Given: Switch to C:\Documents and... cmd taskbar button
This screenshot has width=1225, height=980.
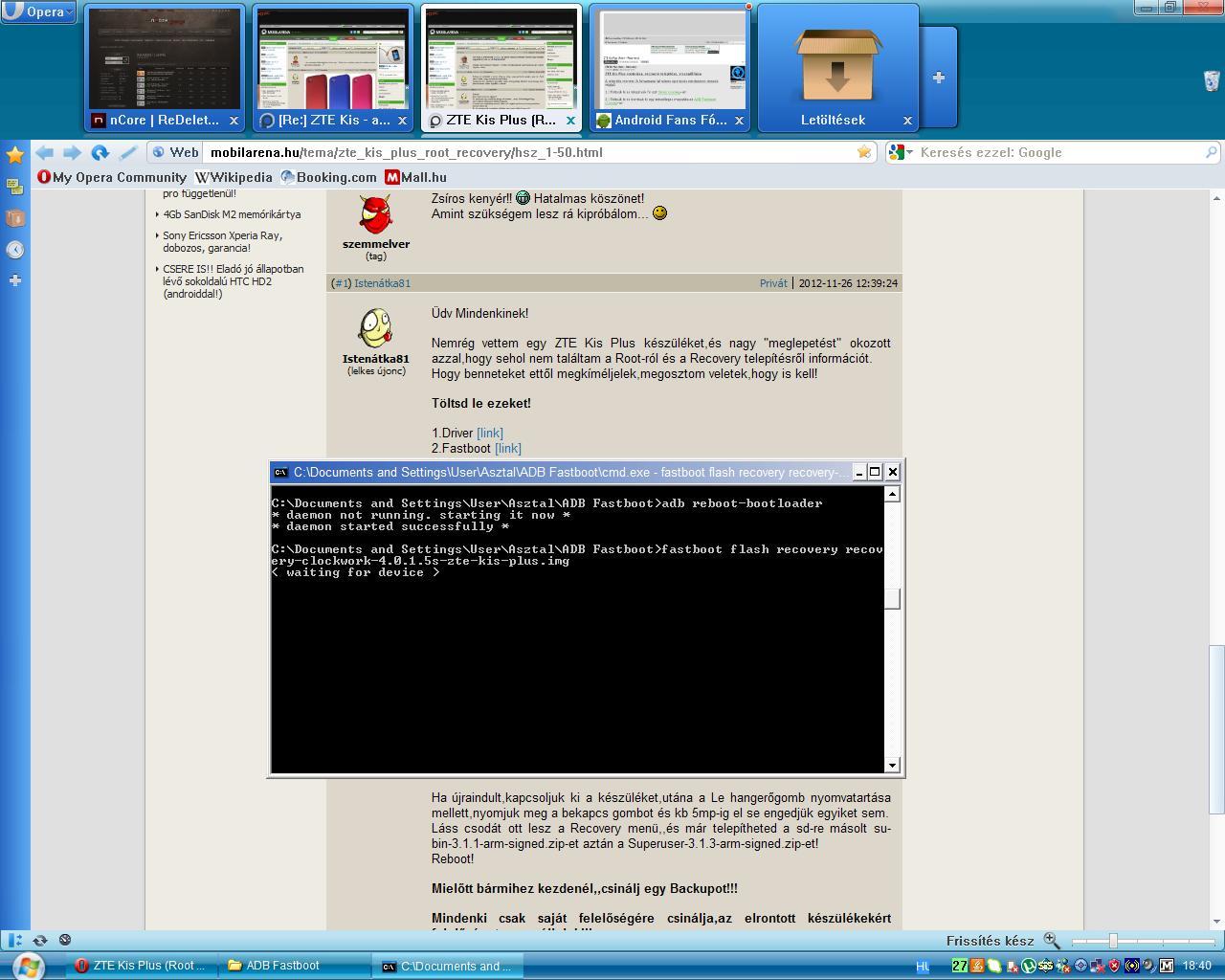Looking at the screenshot, I should [x=446, y=966].
